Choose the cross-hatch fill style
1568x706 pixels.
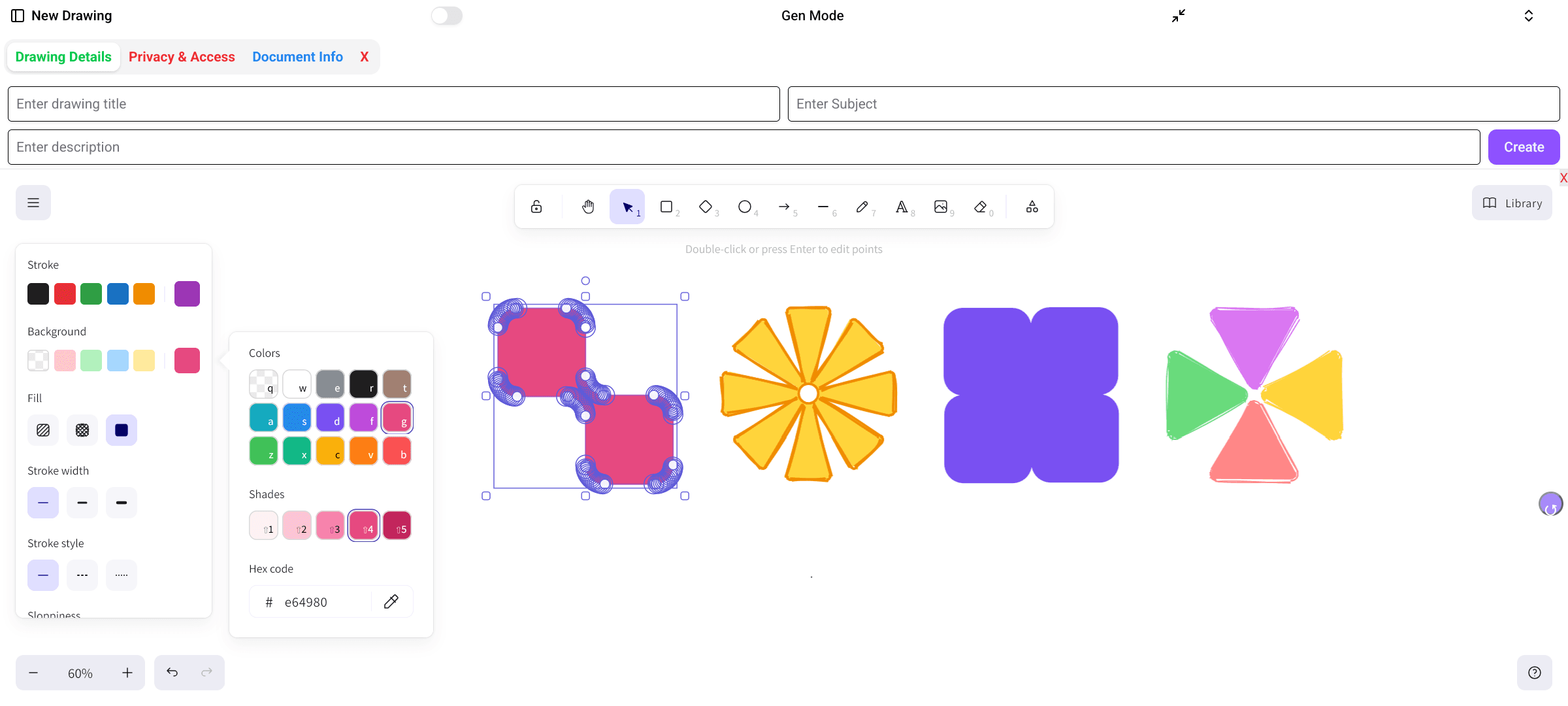pyautogui.click(x=82, y=430)
